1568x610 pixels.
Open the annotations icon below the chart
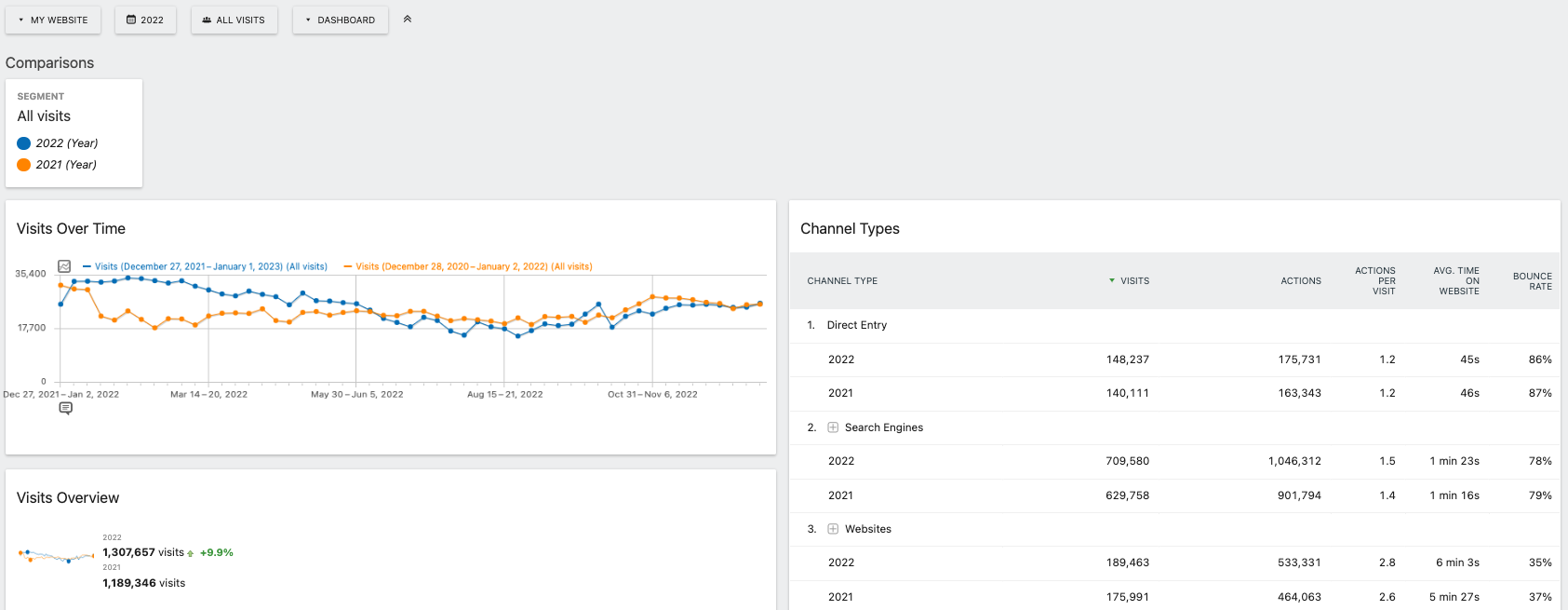(x=65, y=408)
